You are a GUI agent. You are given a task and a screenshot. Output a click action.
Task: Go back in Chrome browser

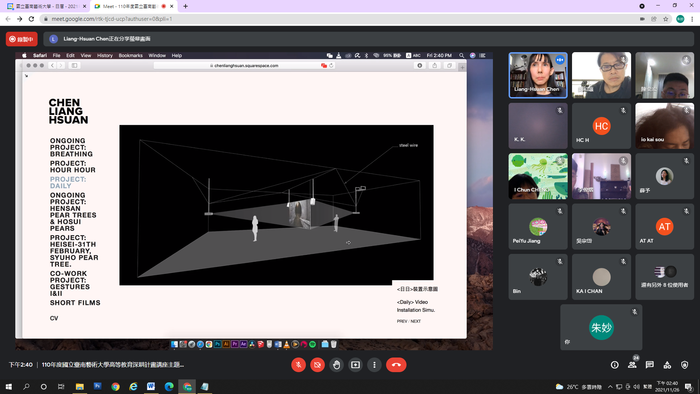(8, 19)
